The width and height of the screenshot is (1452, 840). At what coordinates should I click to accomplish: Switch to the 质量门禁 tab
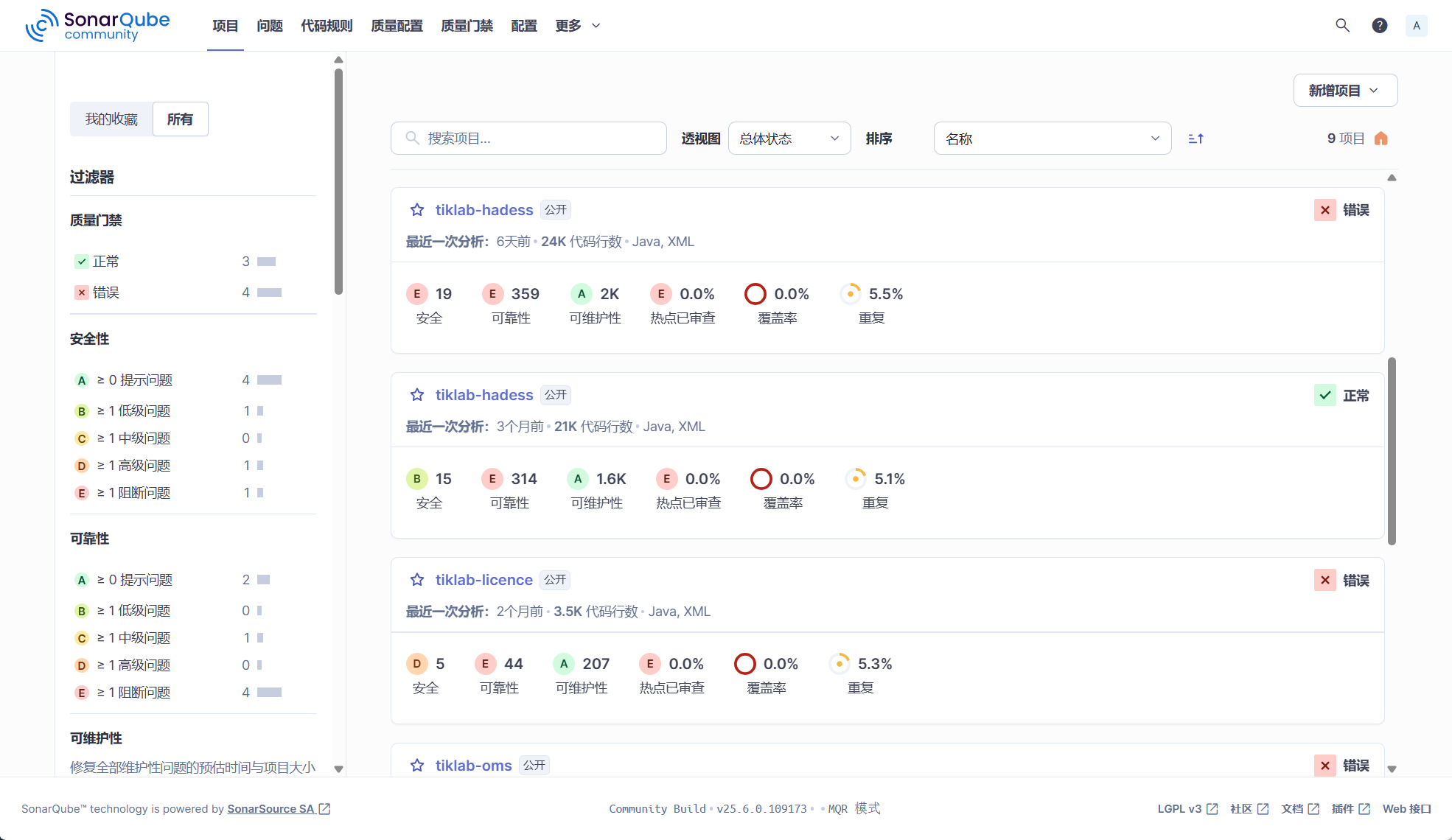(x=466, y=25)
